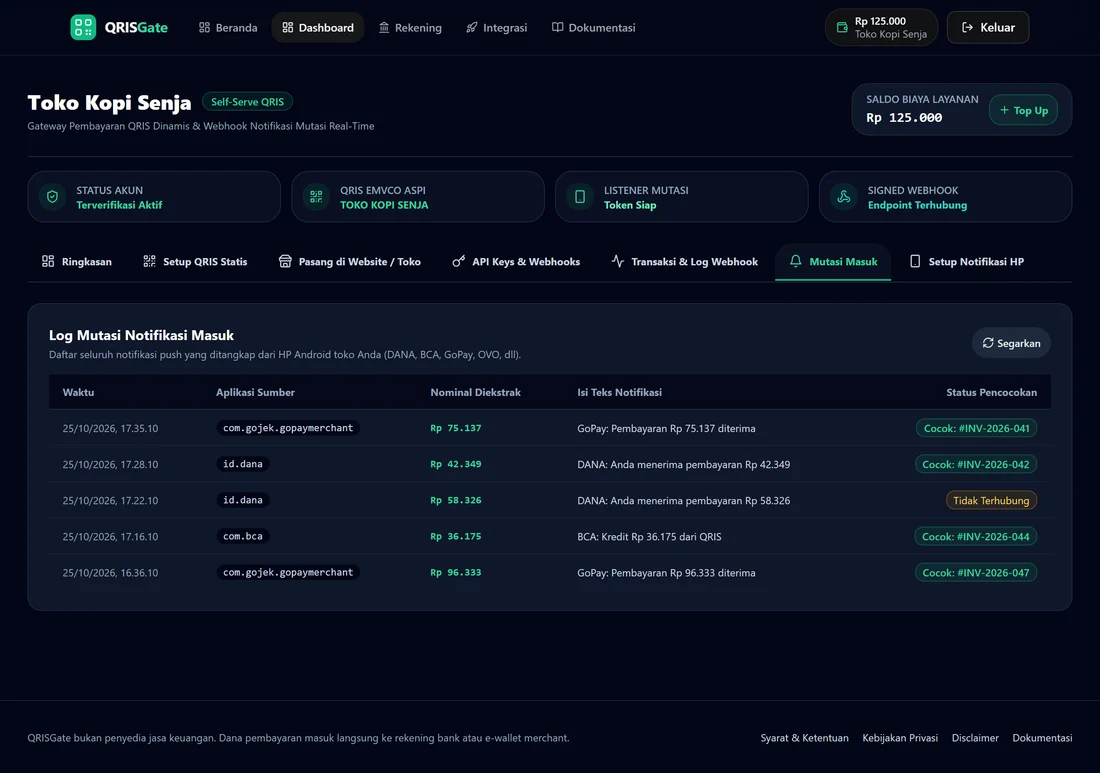The width and height of the screenshot is (1100, 773).
Task: Click the Cocok: #INV-2026-041 status badge
Action: (977, 428)
